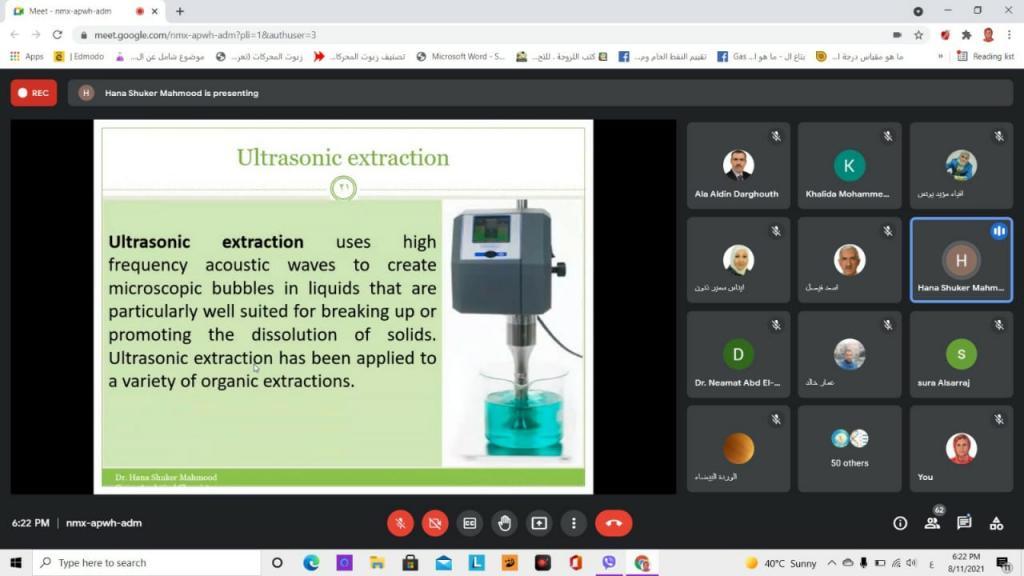Screen dimensions: 1024x576
Task: Open the in-call chat panel
Action: (964, 523)
